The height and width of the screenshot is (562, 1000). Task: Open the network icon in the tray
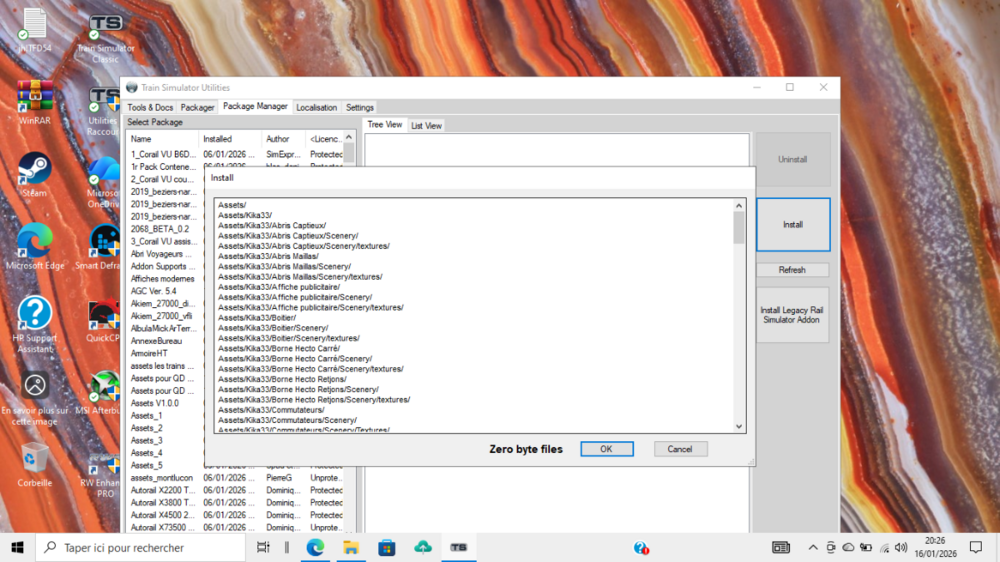[x=884, y=547]
